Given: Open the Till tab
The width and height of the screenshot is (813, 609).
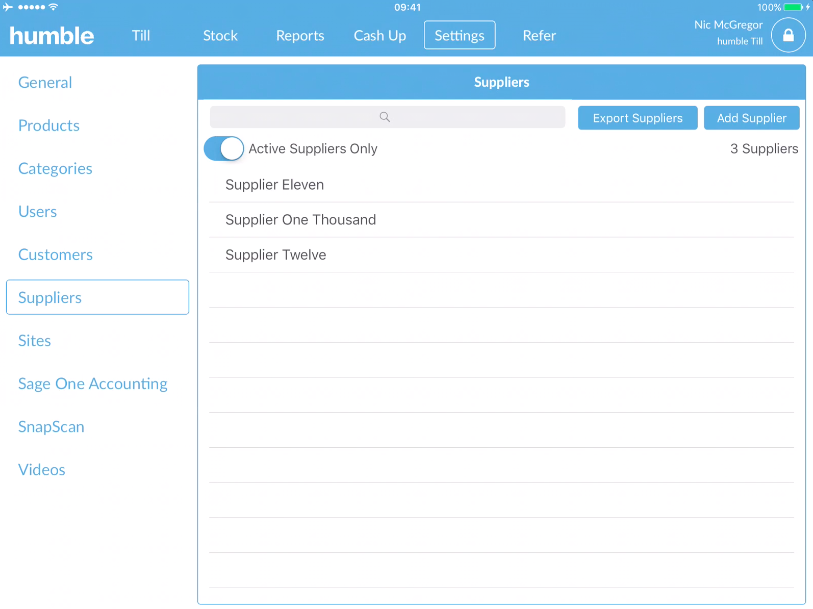Looking at the screenshot, I should point(141,35).
